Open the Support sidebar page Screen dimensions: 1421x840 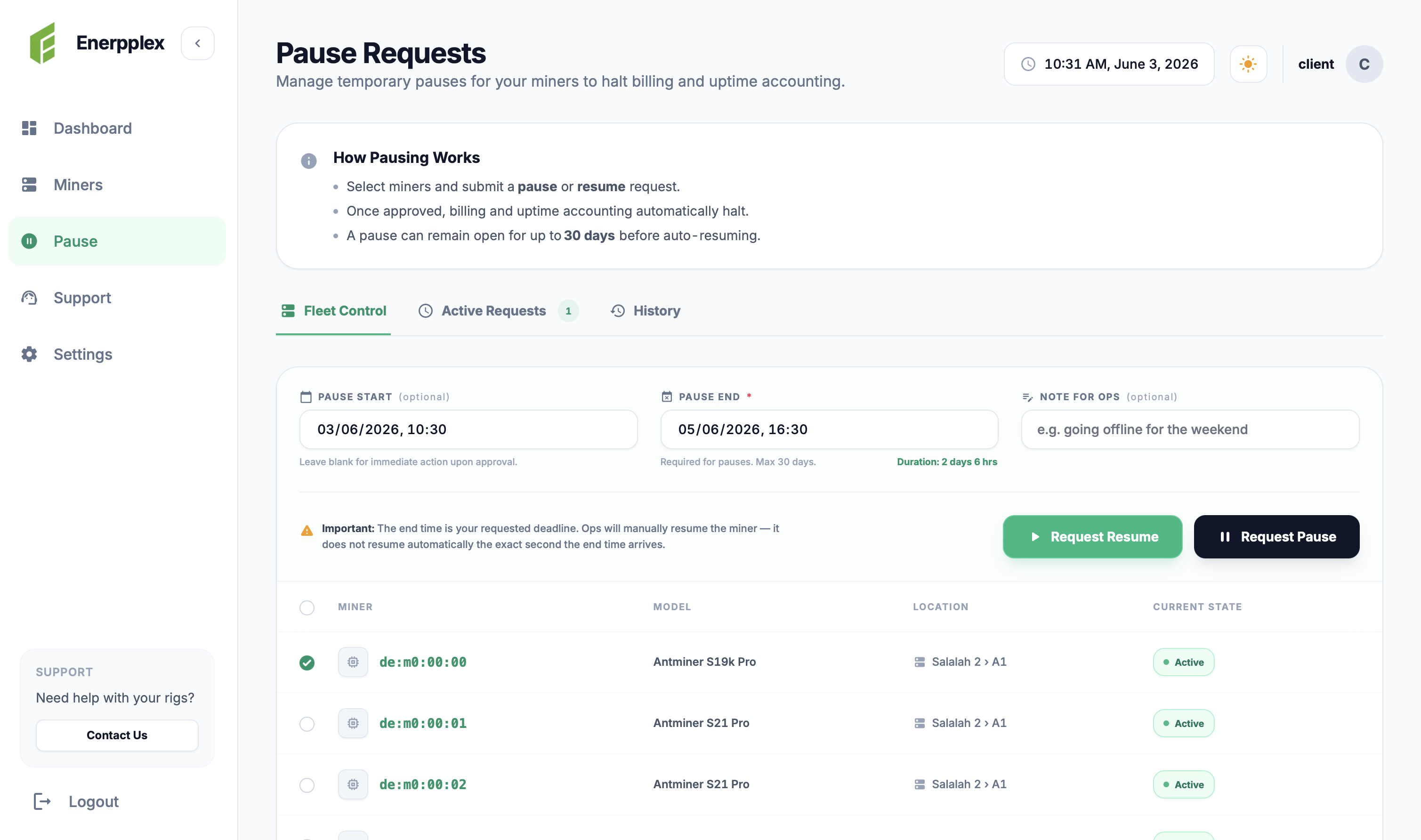pos(117,298)
